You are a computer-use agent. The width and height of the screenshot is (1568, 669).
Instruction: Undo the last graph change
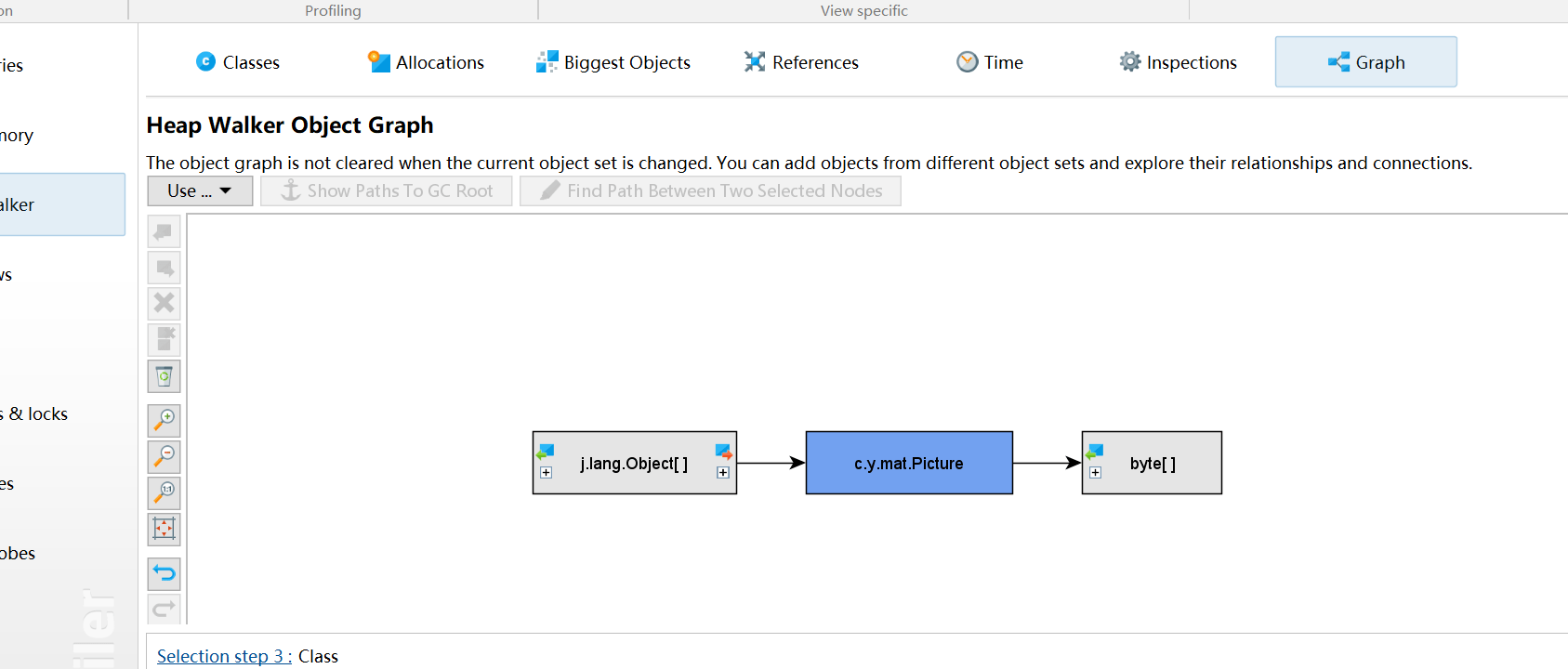point(164,573)
